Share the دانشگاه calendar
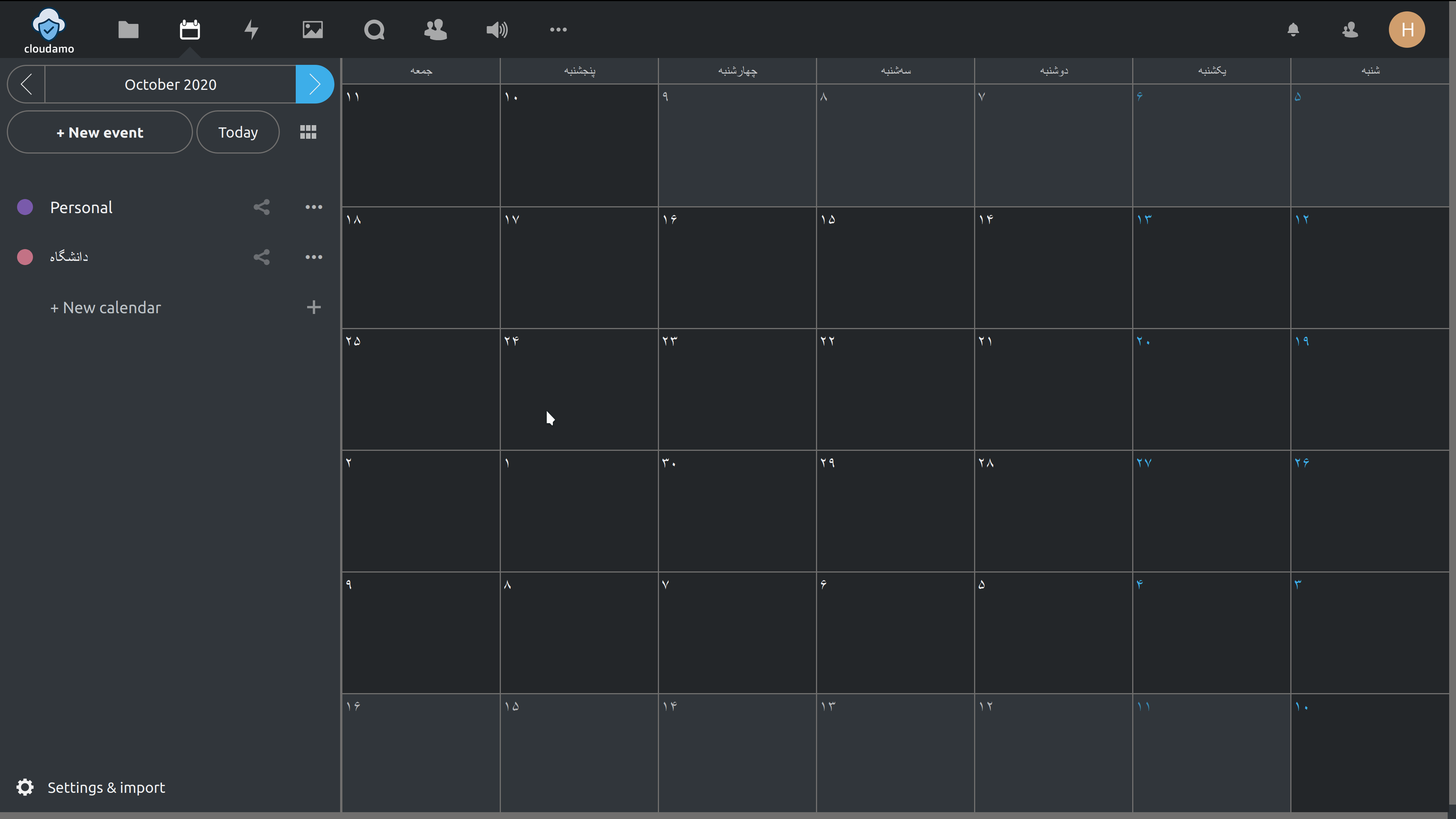This screenshot has height=819, width=1456. point(261,257)
